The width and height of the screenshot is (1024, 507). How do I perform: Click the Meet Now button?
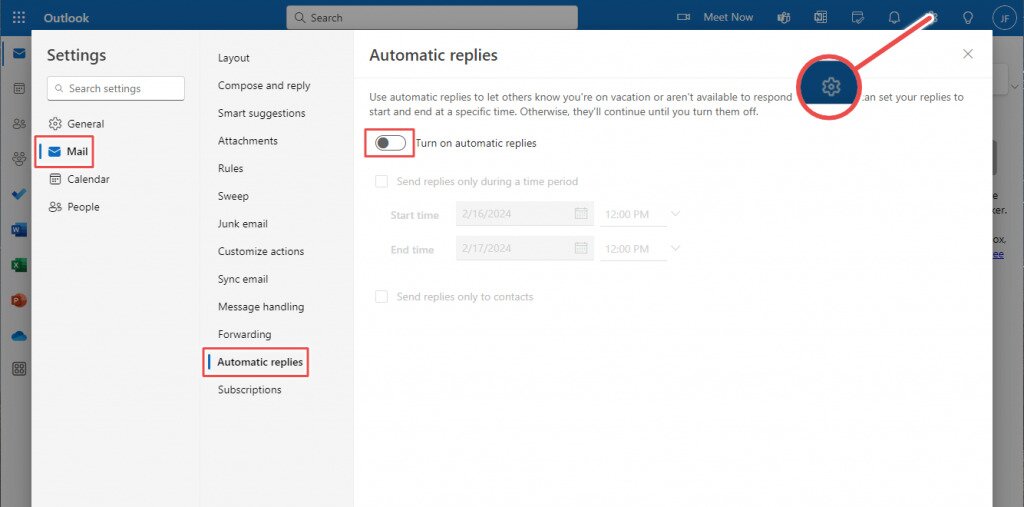pos(716,17)
